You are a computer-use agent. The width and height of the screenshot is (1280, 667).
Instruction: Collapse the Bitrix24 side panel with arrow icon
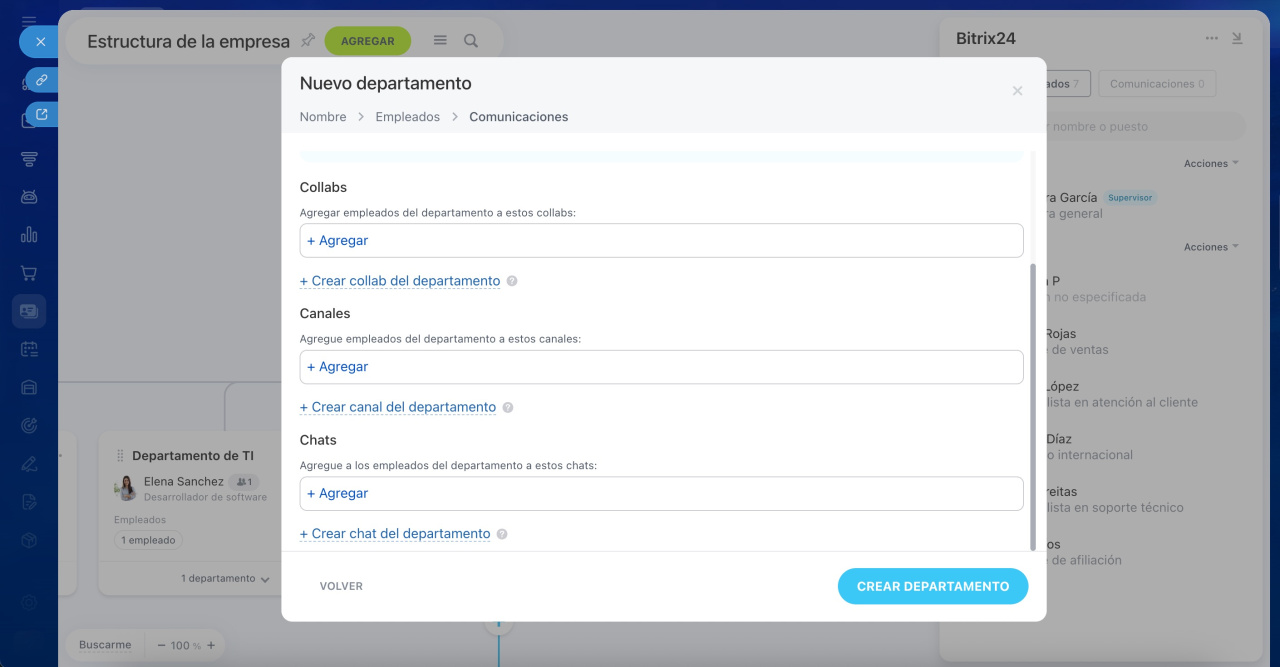click(1237, 39)
